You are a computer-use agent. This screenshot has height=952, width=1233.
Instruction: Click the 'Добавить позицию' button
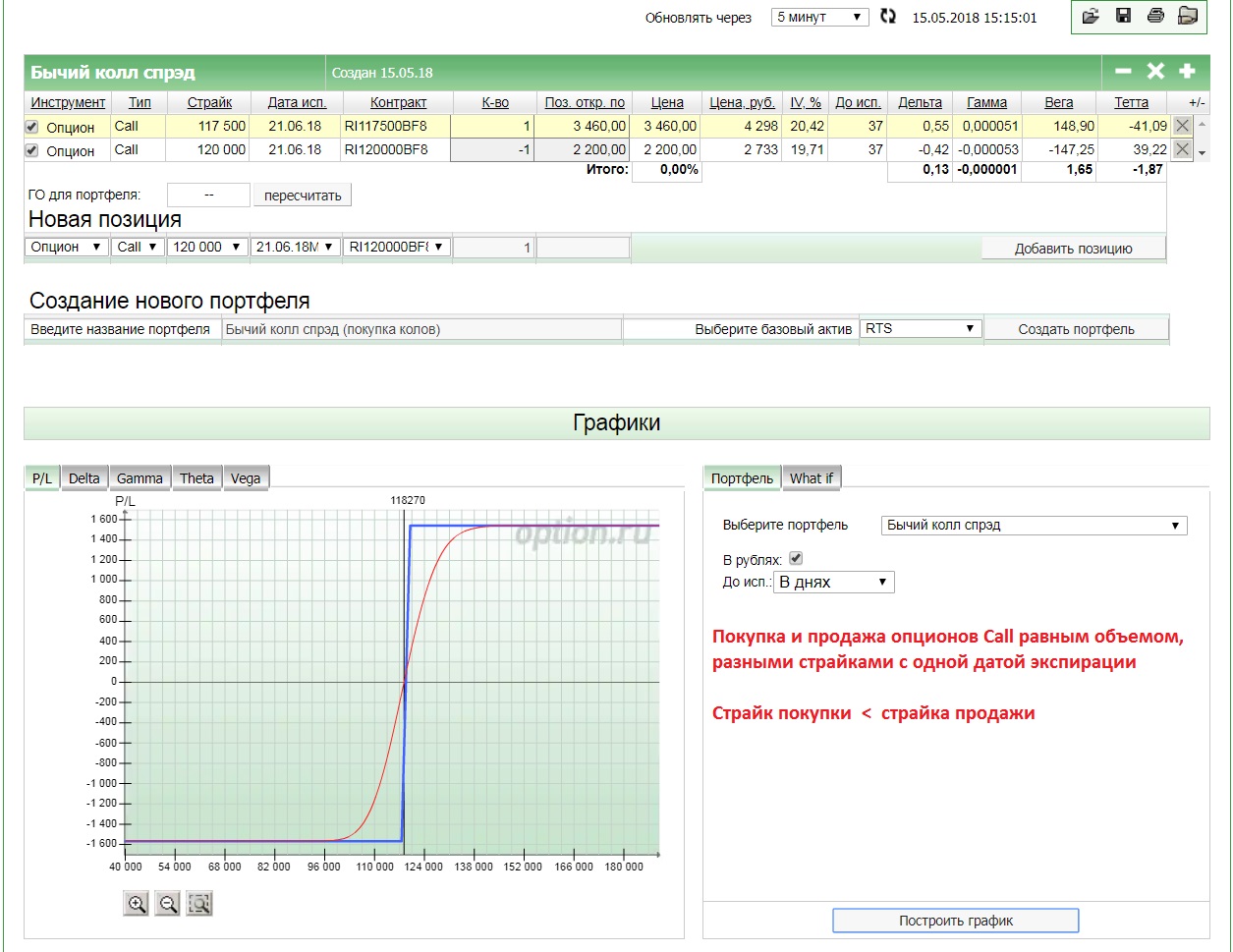click(x=1073, y=249)
